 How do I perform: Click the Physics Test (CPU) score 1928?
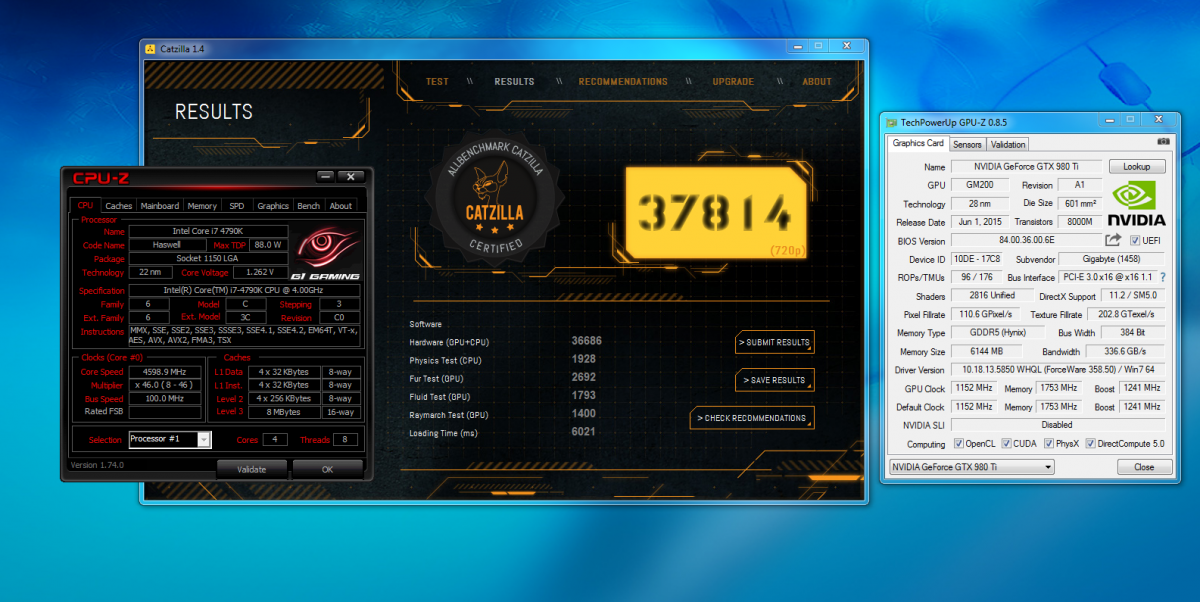(584, 360)
